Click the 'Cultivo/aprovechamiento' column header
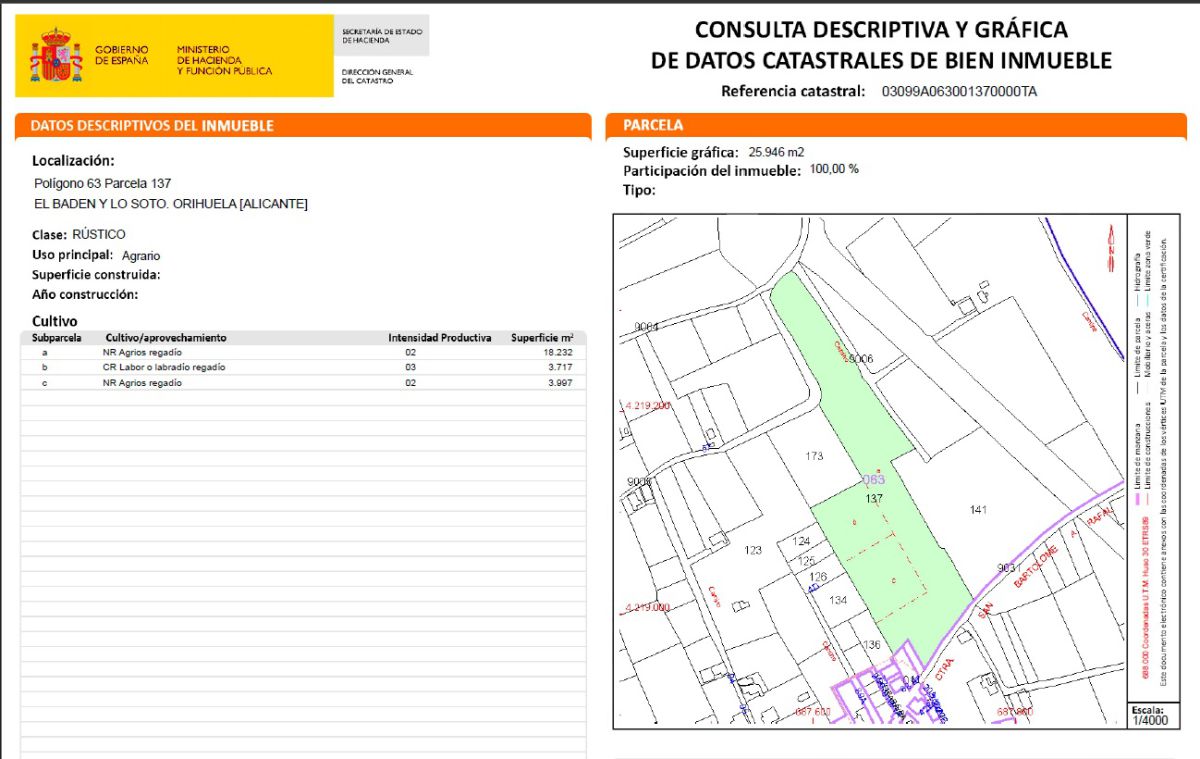 point(166,338)
